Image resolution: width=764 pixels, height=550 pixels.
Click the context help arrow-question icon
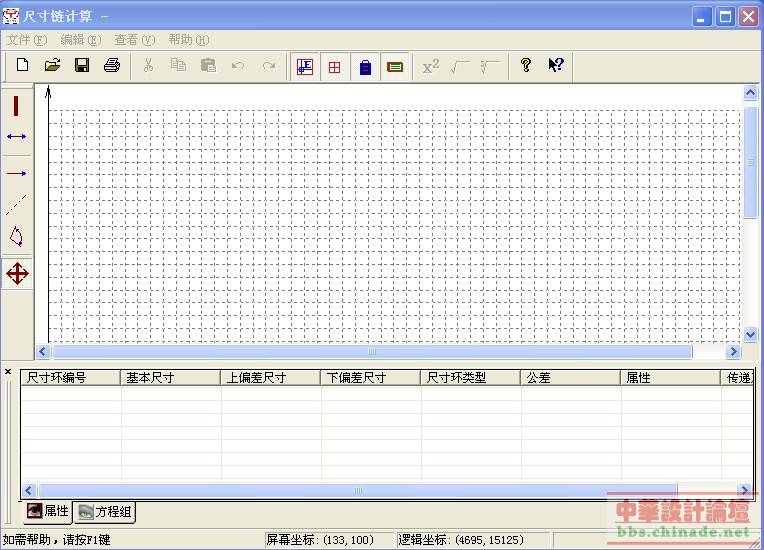point(555,66)
